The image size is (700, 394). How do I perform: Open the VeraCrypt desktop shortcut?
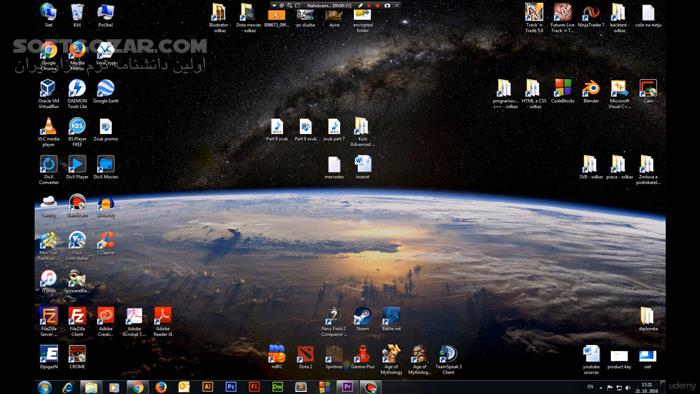[106, 53]
